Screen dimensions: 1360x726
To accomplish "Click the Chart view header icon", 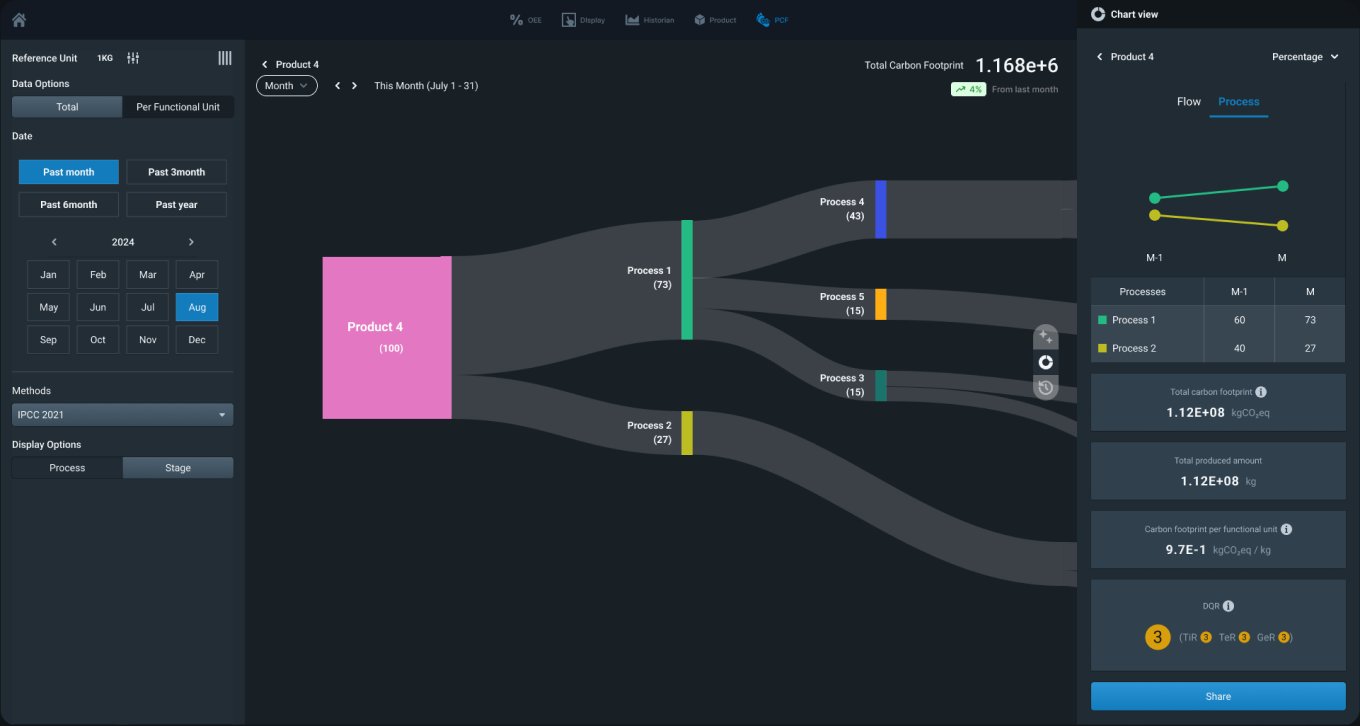I will 1098,14.
